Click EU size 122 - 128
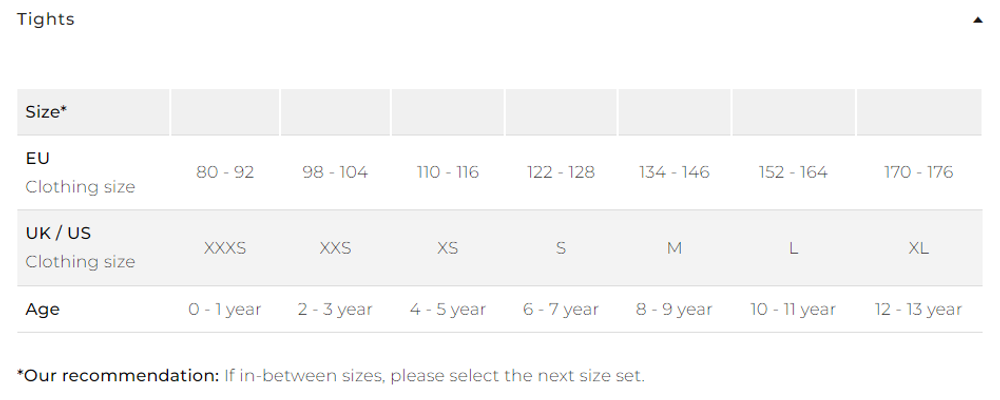This screenshot has width=1000, height=400. (561, 172)
